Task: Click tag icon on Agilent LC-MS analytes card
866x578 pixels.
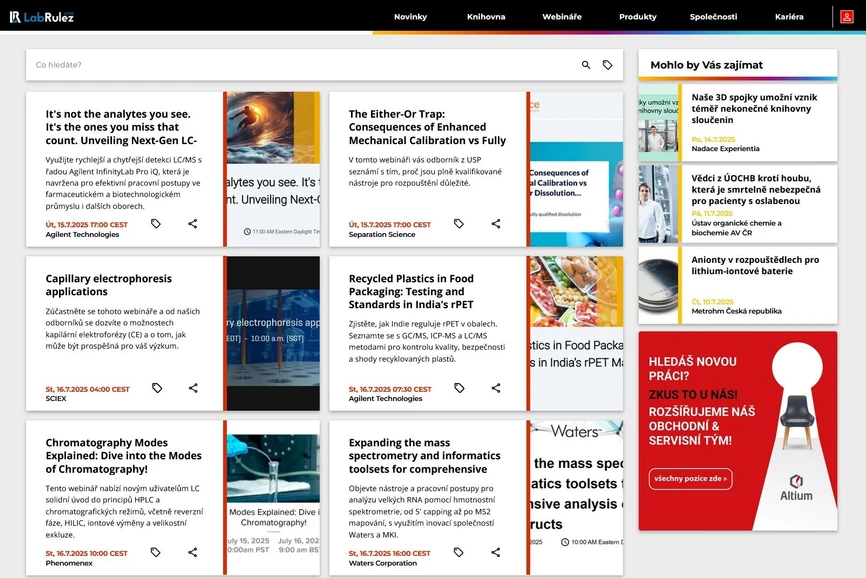Action: (x=156, y=224)
